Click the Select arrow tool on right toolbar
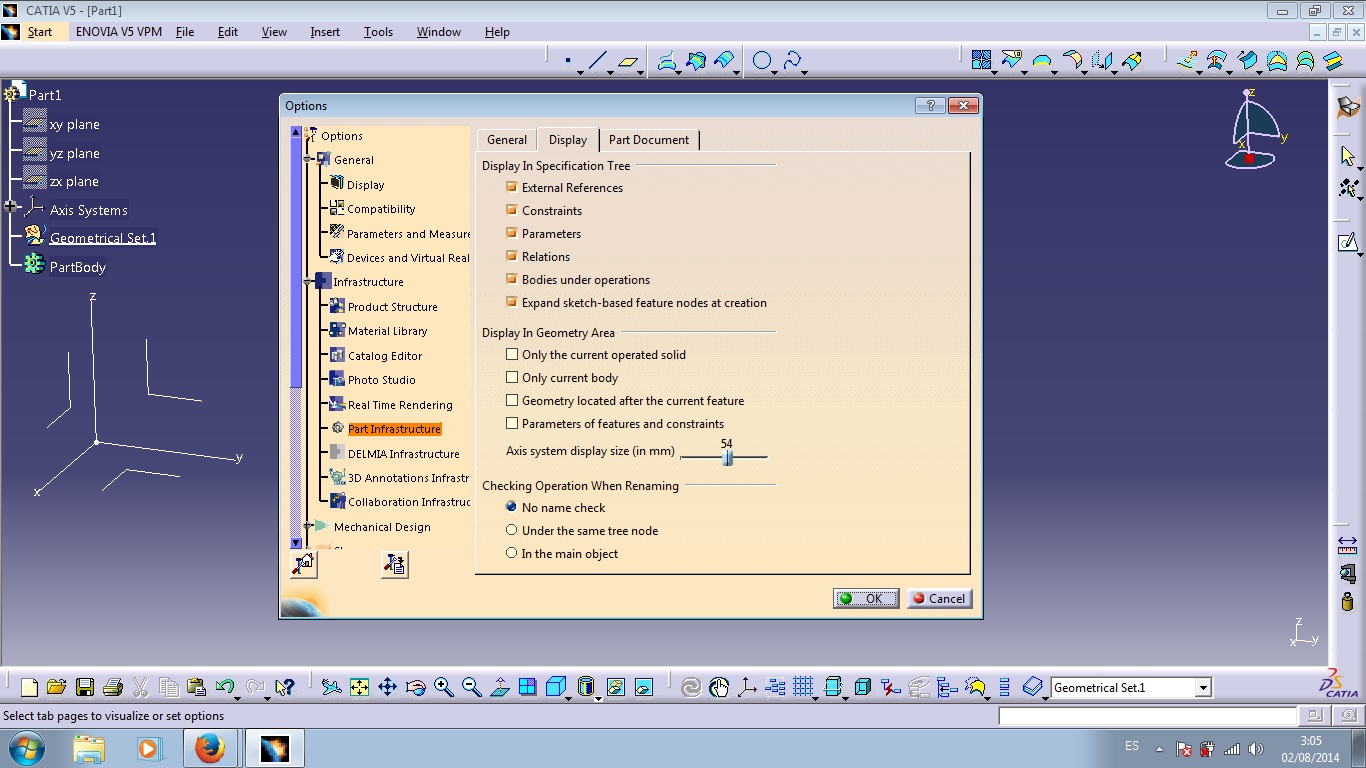The image size is (1366, 768). (1347, 156)
